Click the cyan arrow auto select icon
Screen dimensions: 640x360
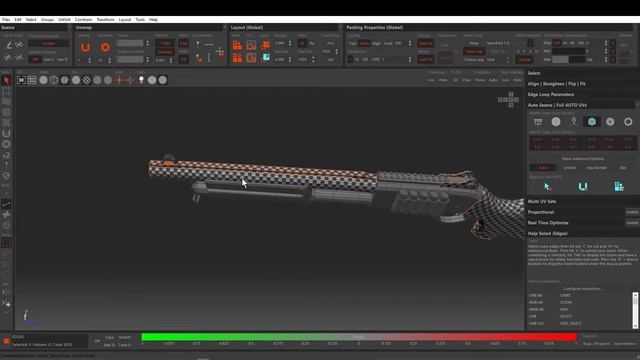click(547, 187)
